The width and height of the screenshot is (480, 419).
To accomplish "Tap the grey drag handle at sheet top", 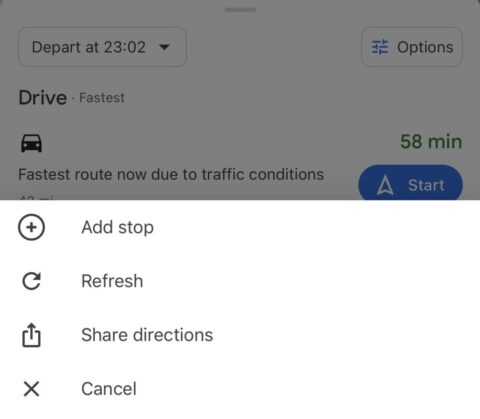I will [240, 10].
